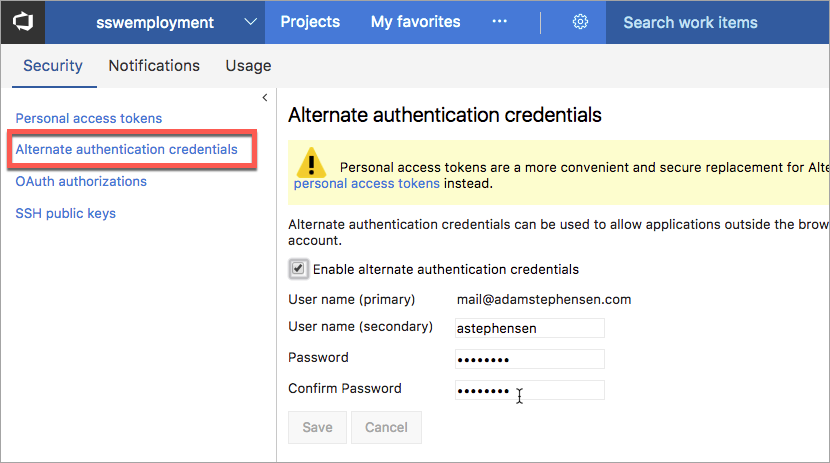Open OAuth authorizations page
830x463 pixels.
pos(81,181)
